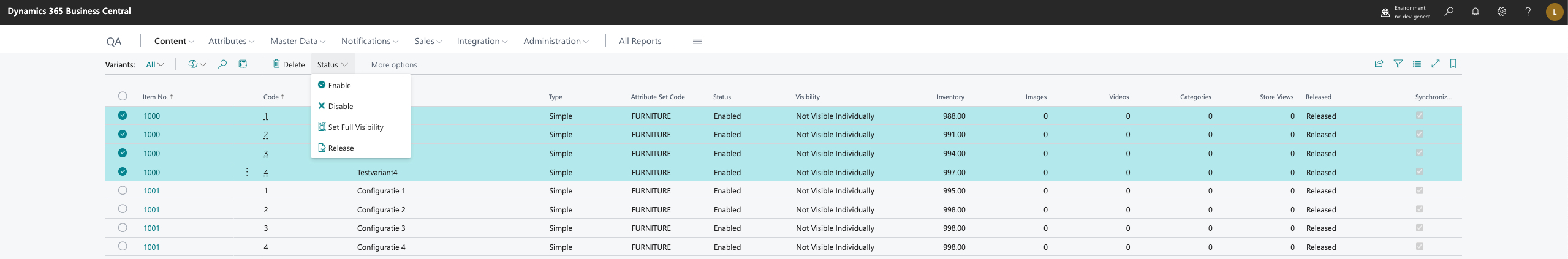The height and width of the screenshot is (259, 1568).
Task: Open the Variants All view dropdown
Action: [x=155, y=64]
